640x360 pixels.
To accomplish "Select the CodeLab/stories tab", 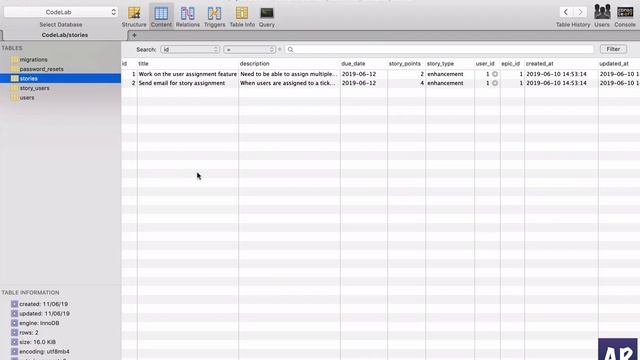I will pyautogui.click(x=64, y=35).
